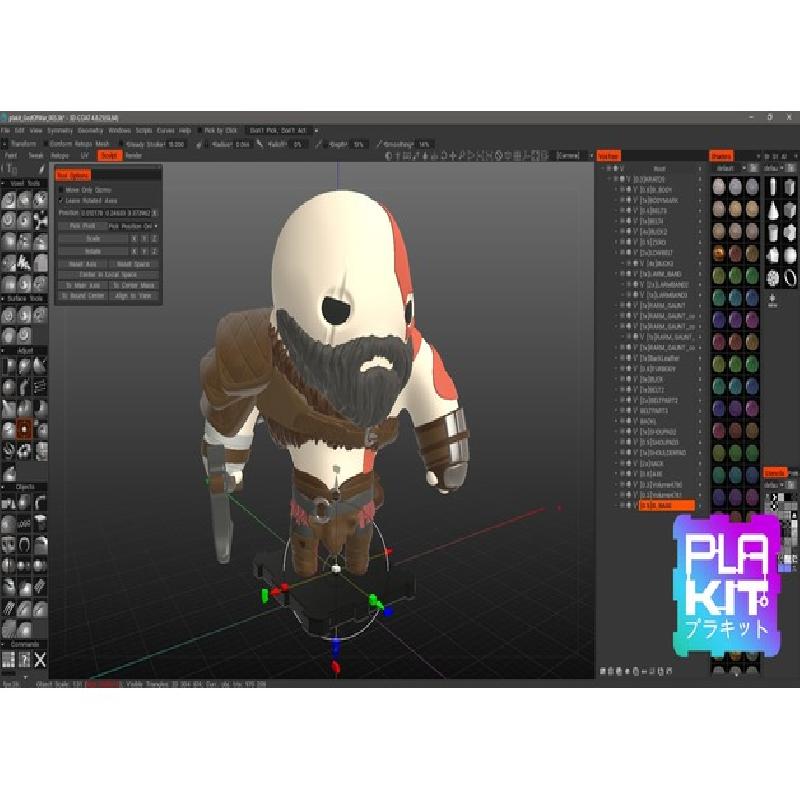
Task: Open the Curves menu
Action: coord(165,131)
